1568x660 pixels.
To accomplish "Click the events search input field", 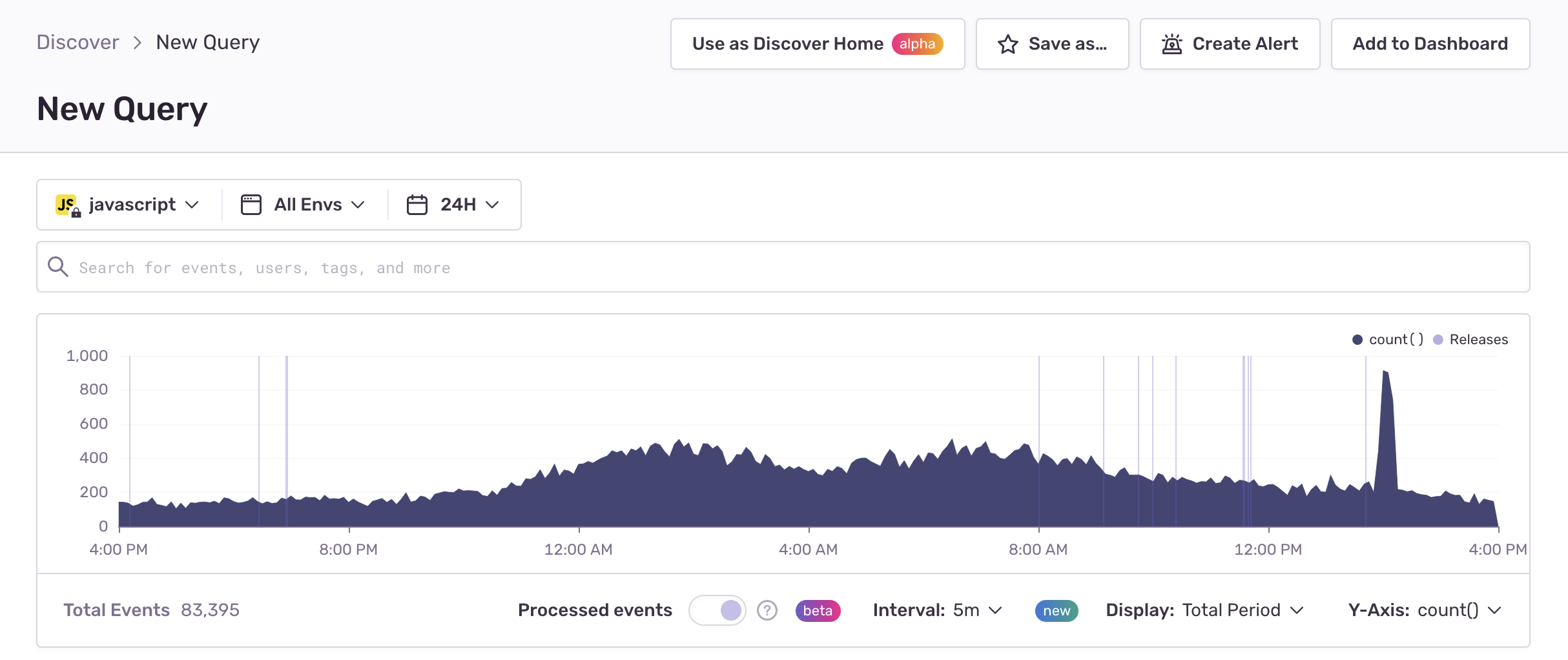I will 783,267.
